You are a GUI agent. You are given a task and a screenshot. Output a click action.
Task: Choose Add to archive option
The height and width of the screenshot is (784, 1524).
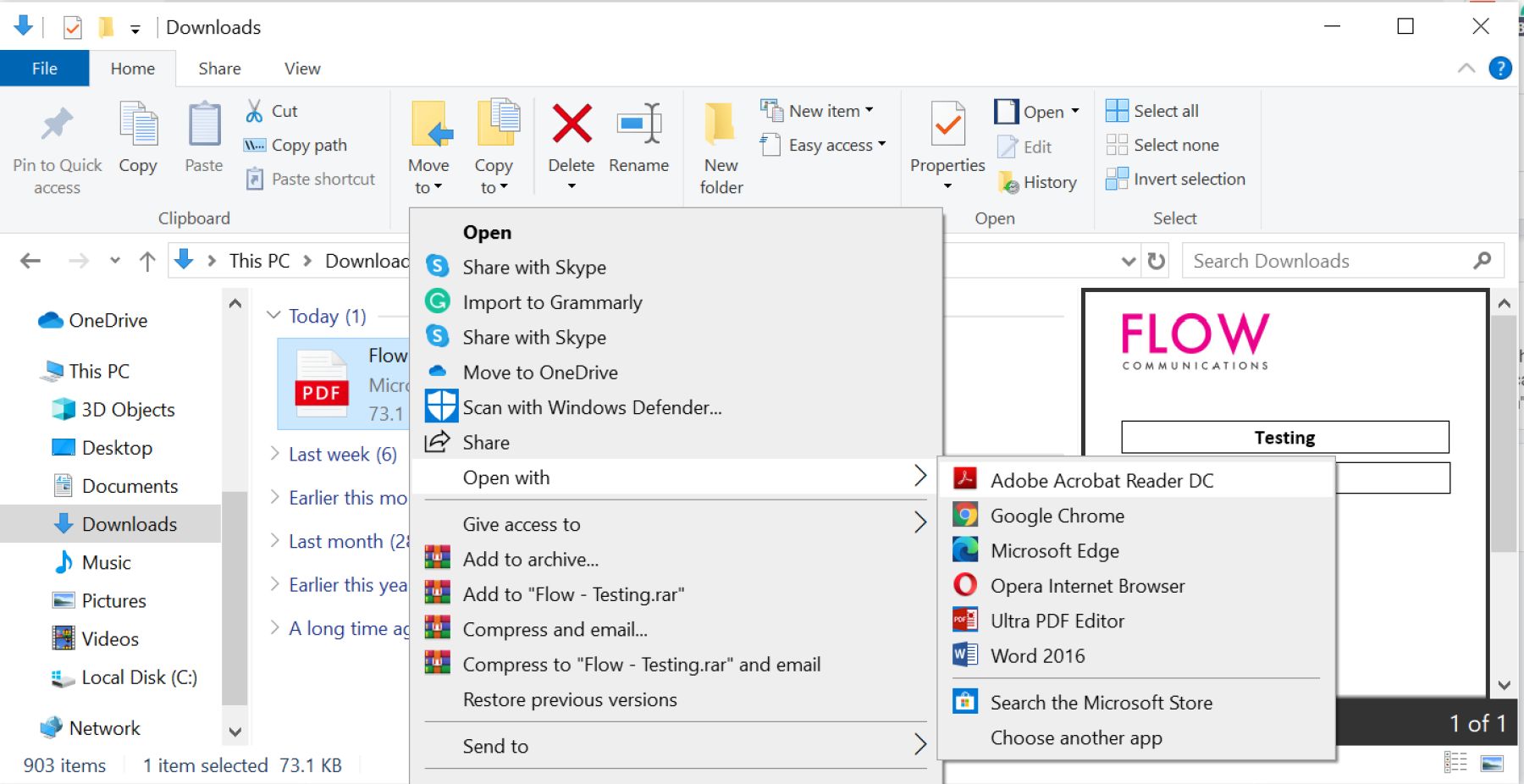click(530, 560)
